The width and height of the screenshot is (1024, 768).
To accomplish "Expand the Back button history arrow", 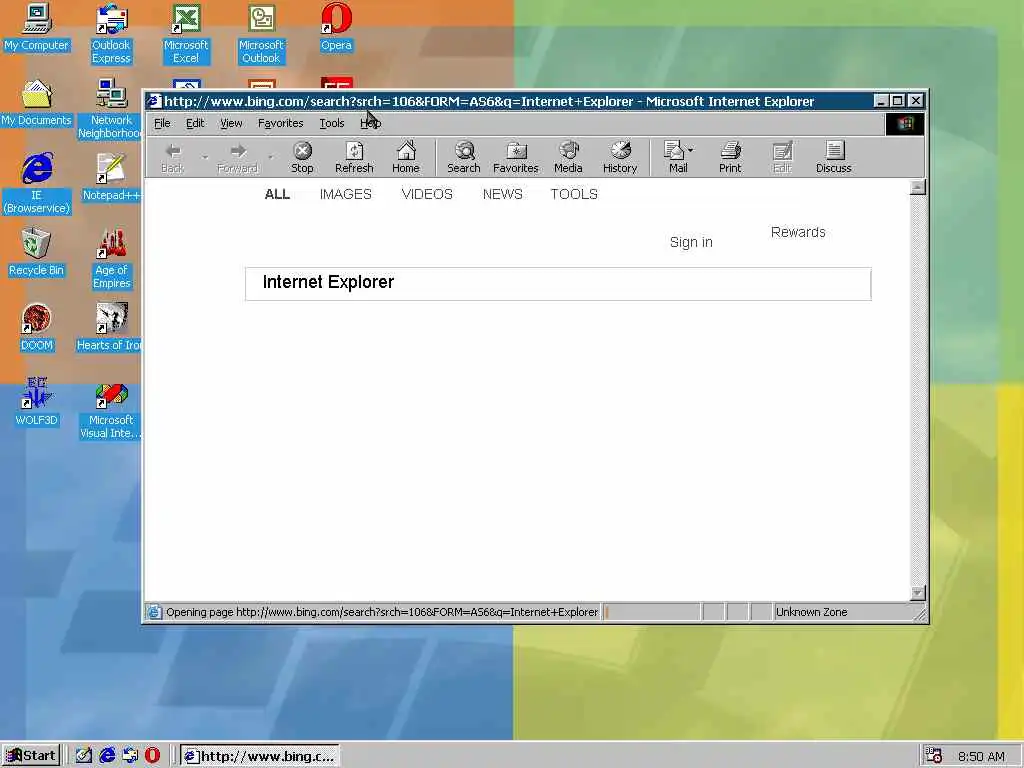I will pyautogui.click(x=205, y=157).
